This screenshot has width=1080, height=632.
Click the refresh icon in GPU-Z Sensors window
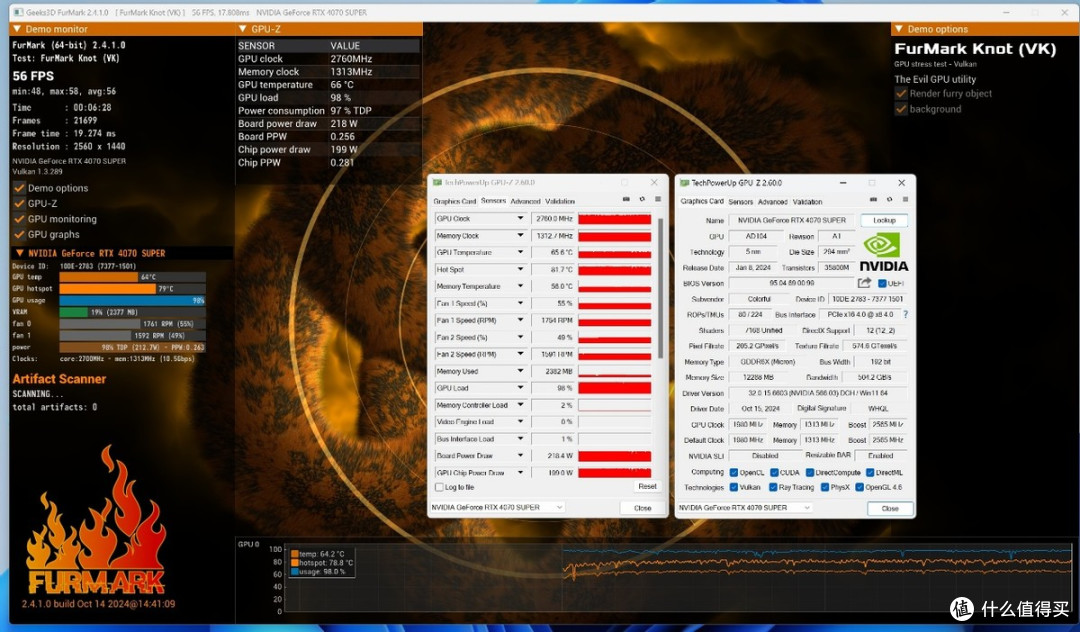[x=642, y=199]
